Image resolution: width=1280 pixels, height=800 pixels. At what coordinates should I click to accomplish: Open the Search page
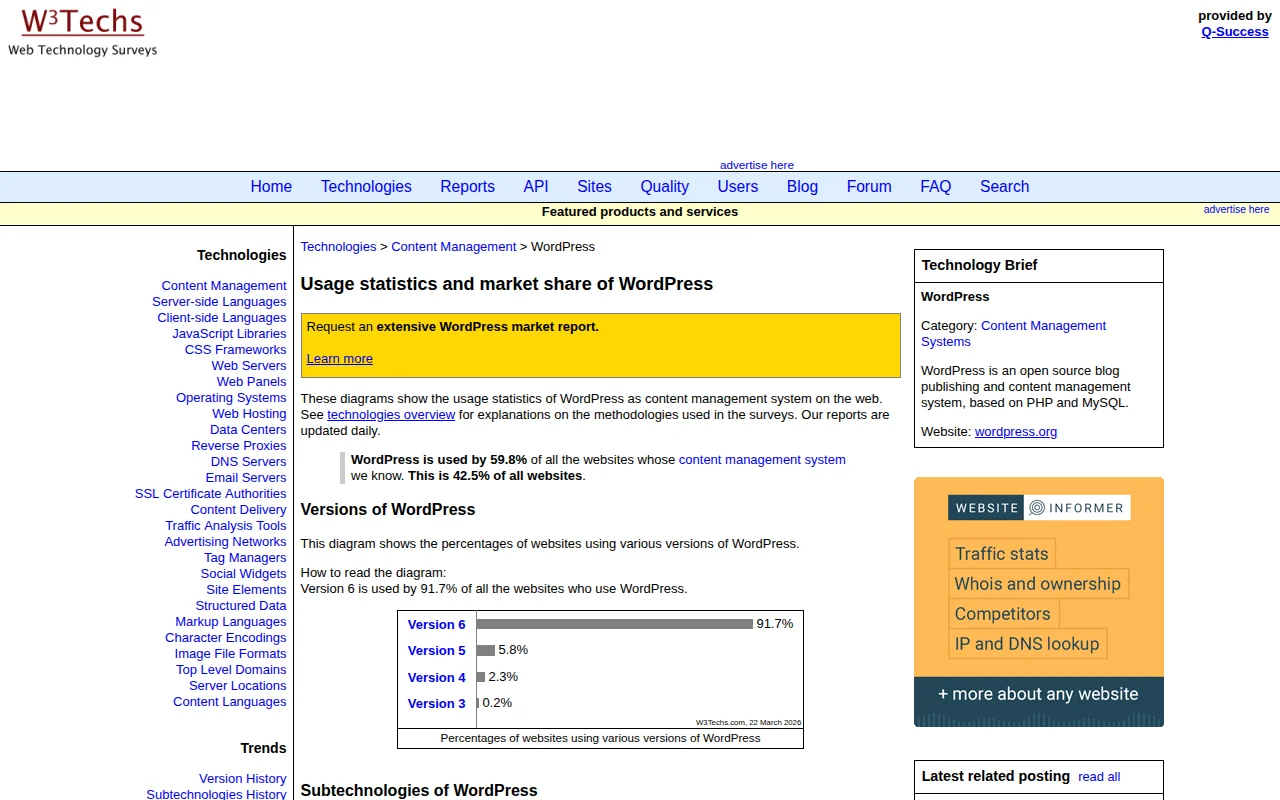pyautogui.click(x=1004, y=187)
